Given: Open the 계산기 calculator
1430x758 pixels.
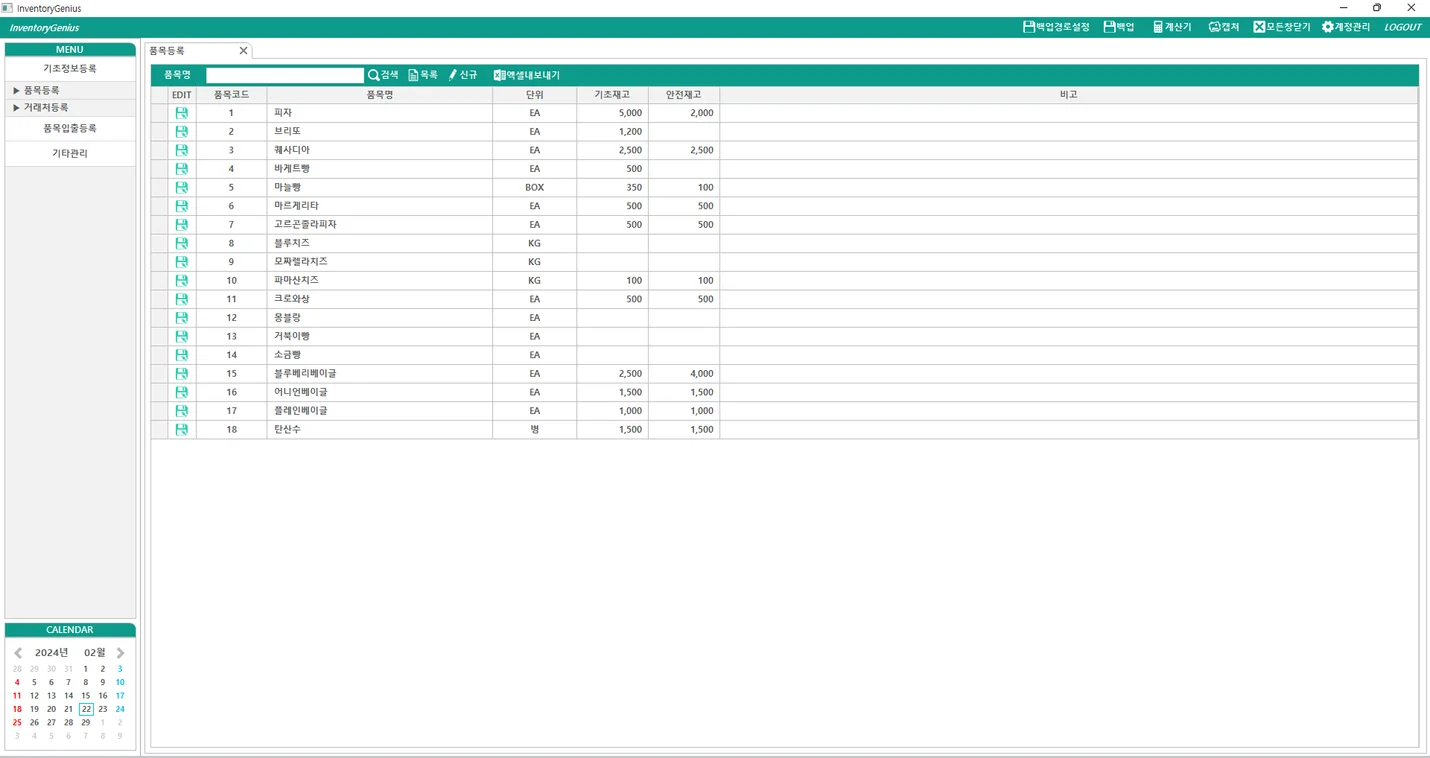Looking at the screenshot, I should pos(1172,27).
